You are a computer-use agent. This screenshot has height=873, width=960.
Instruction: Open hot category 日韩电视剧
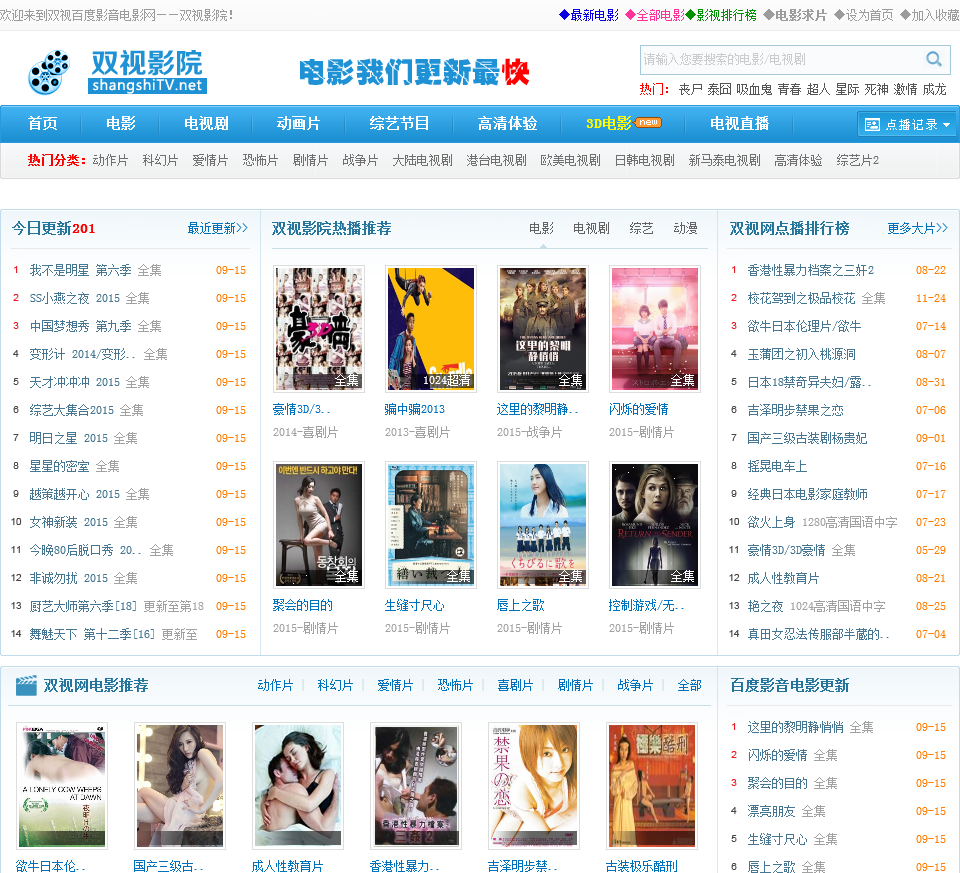[x=644, y=160]
